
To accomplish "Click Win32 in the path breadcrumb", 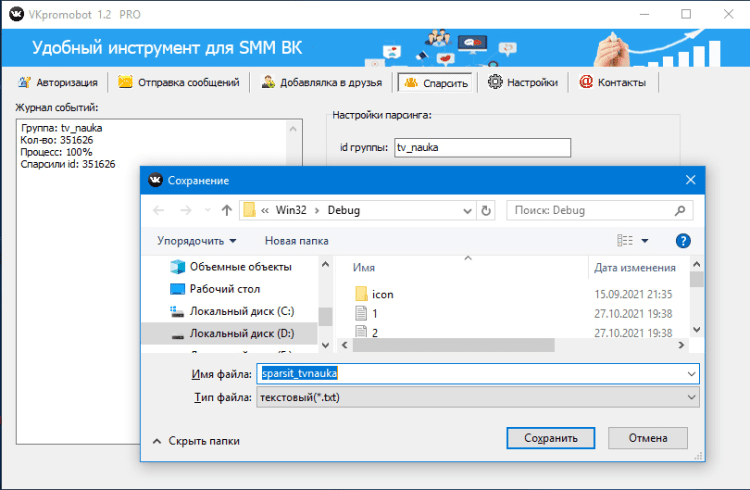I will point(291,210).
